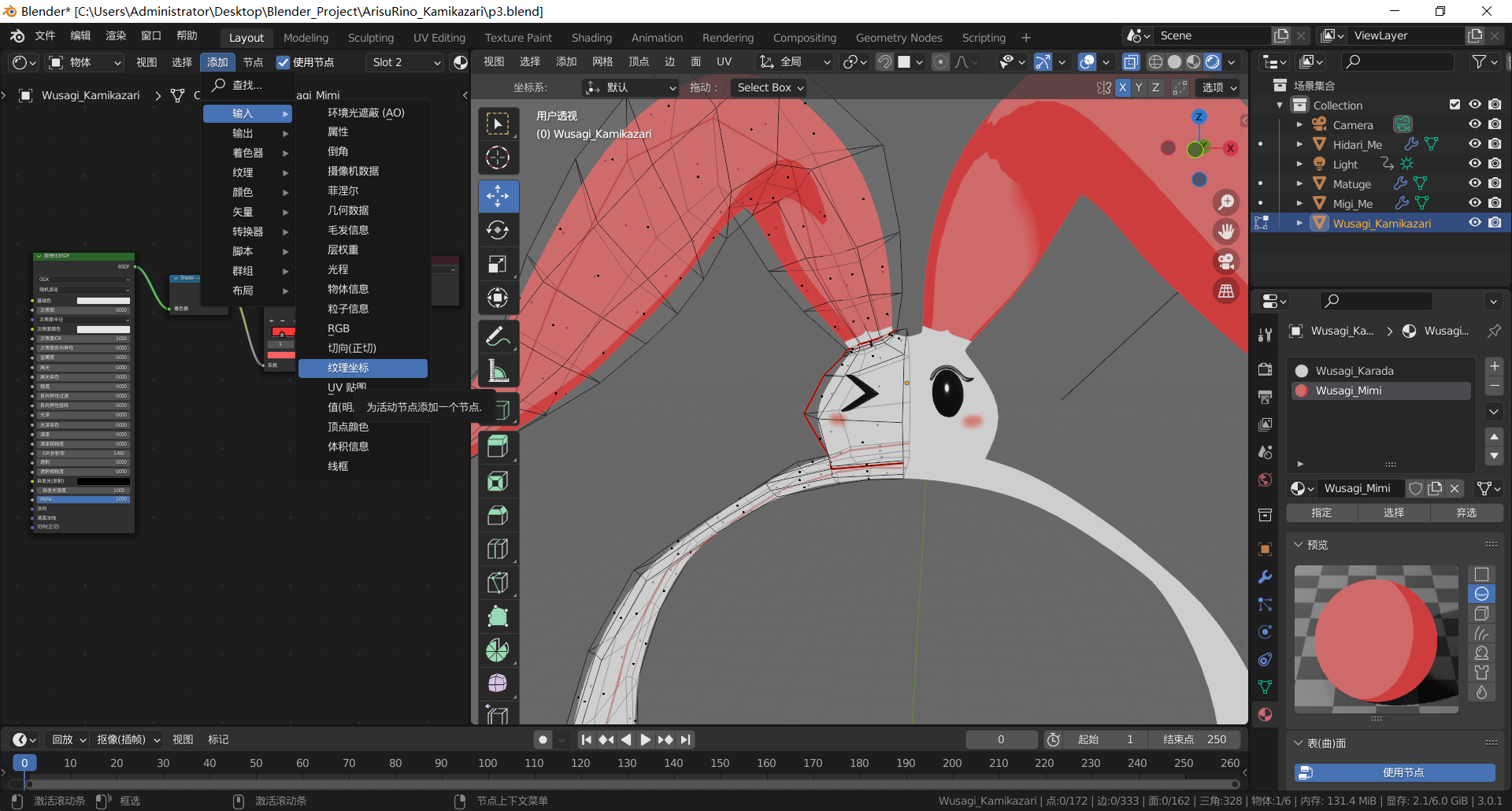This screenshot has height=811, width=1512.
Task: Select the Rotate tool in viewport toolbar
Action: (x=498, y=230)
